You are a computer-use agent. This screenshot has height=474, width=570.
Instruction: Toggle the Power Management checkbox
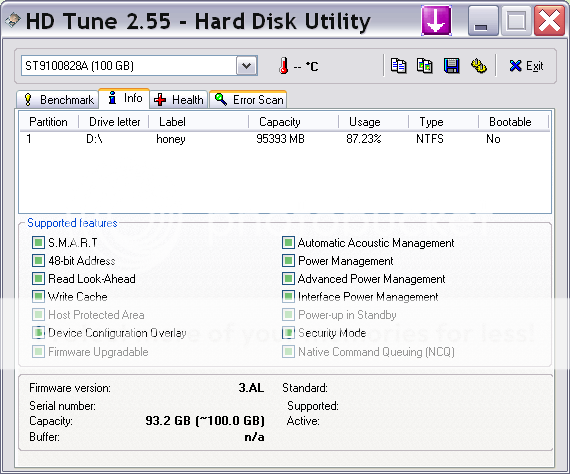tap(288, 261)
